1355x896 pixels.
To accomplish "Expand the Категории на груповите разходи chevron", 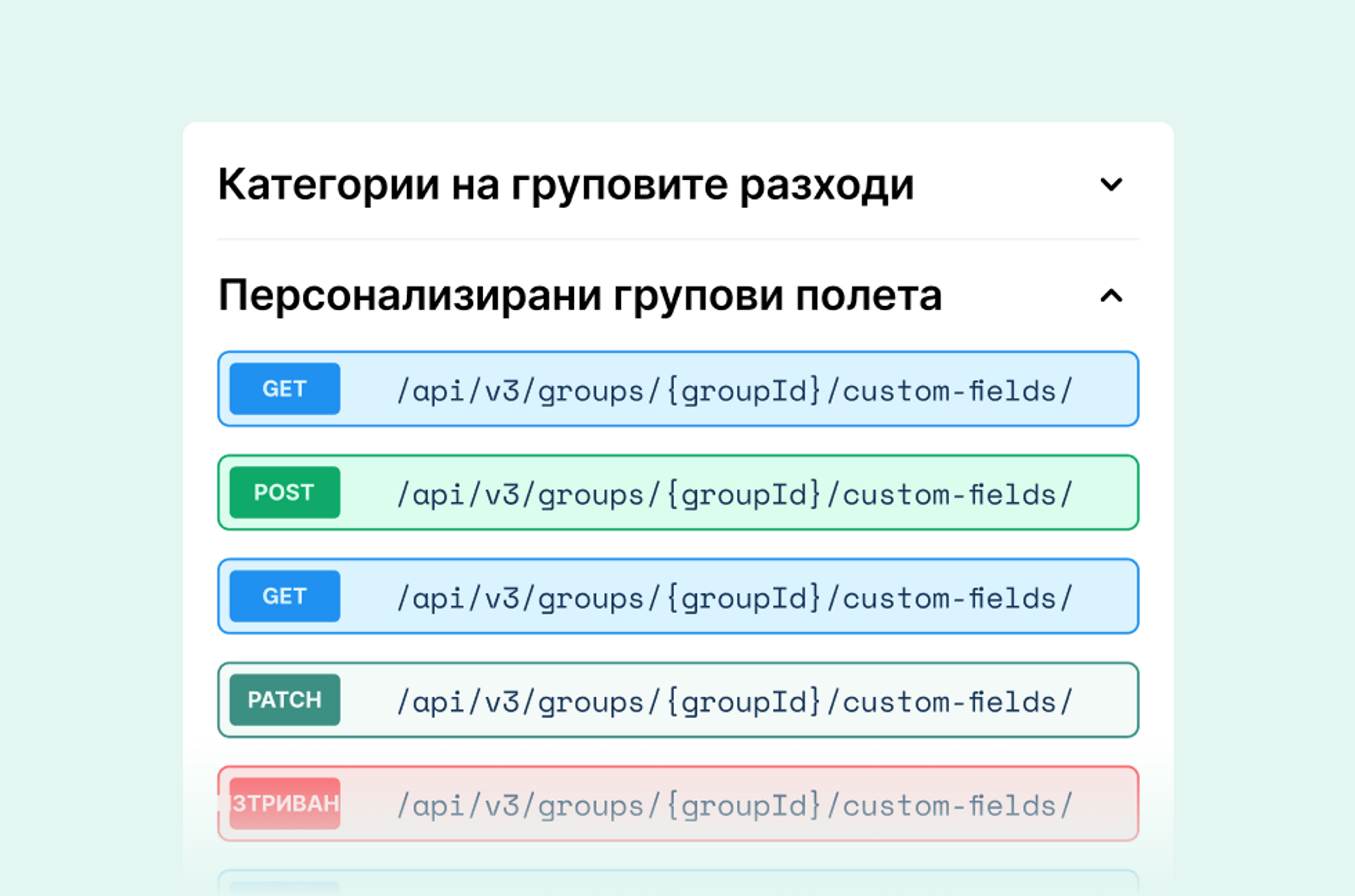I will (1112, 185).
